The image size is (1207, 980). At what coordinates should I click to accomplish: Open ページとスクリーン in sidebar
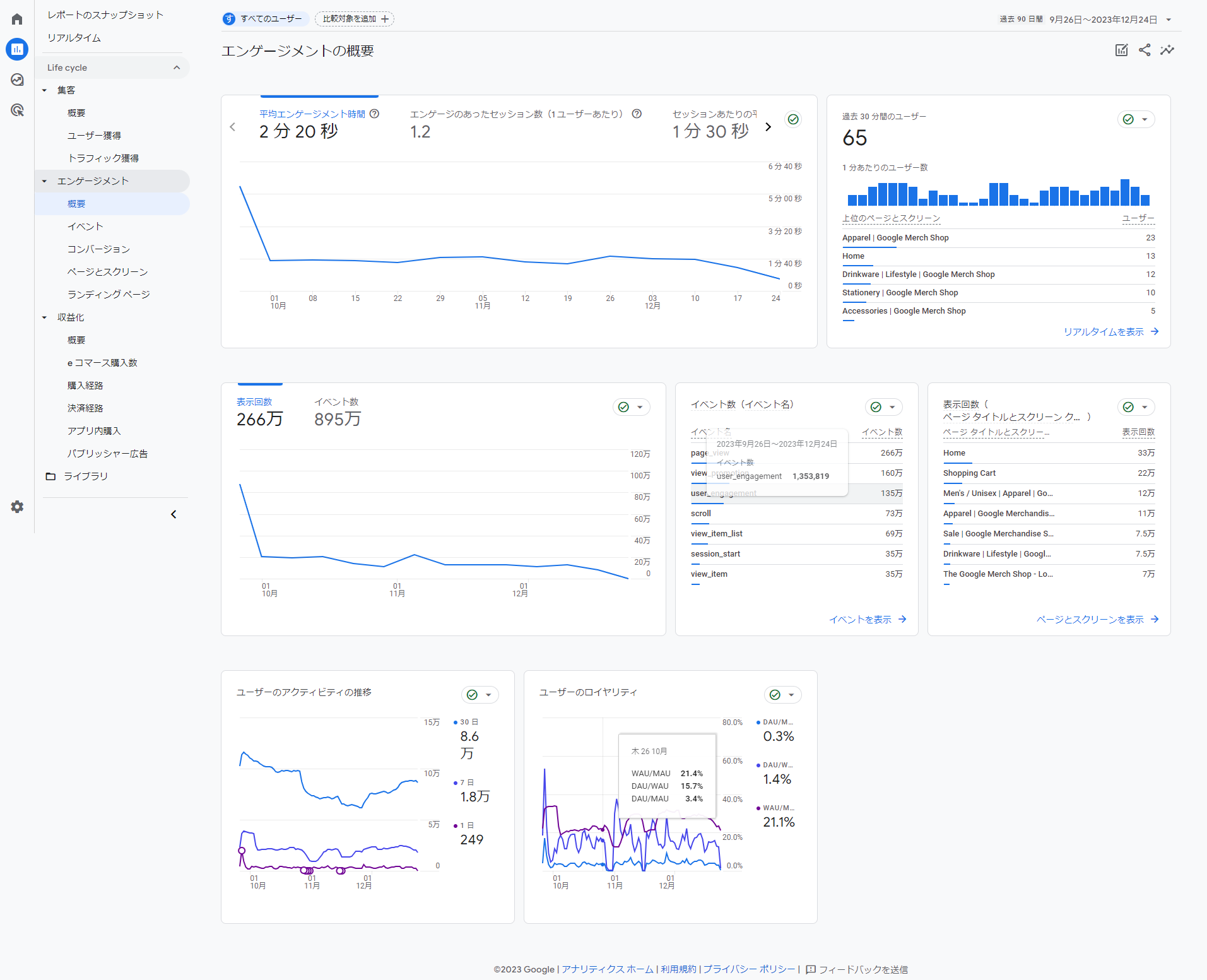coord(108,272)
